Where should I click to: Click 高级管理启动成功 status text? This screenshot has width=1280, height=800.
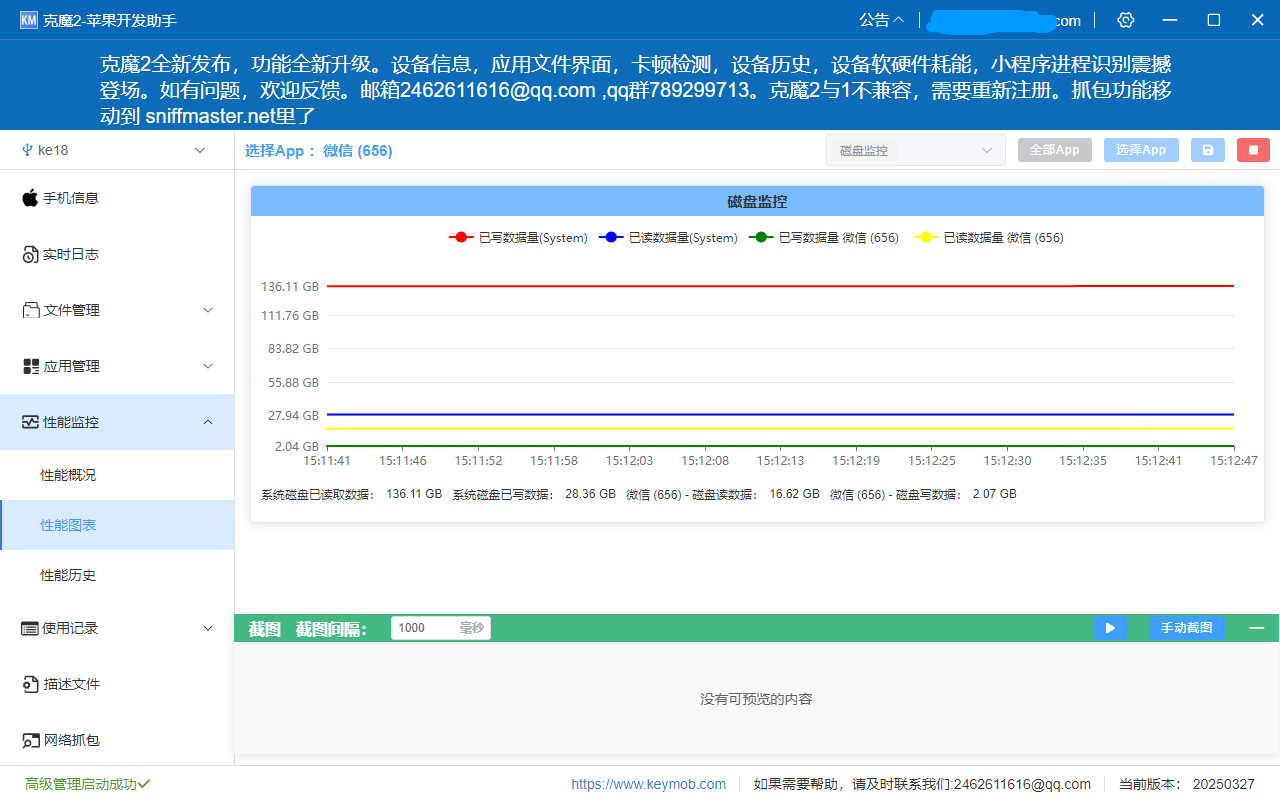[80, 784]
